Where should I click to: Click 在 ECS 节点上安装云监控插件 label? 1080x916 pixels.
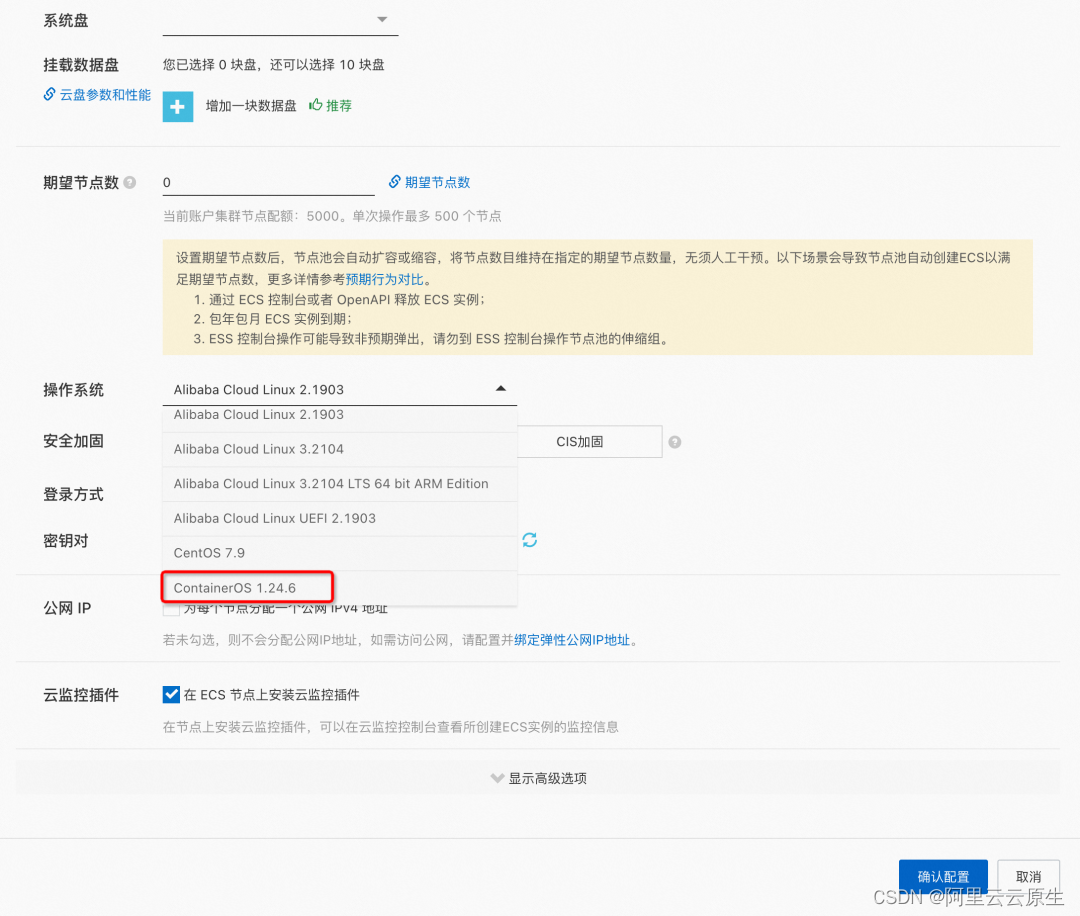pyautogui.click(x=271, y=695)
